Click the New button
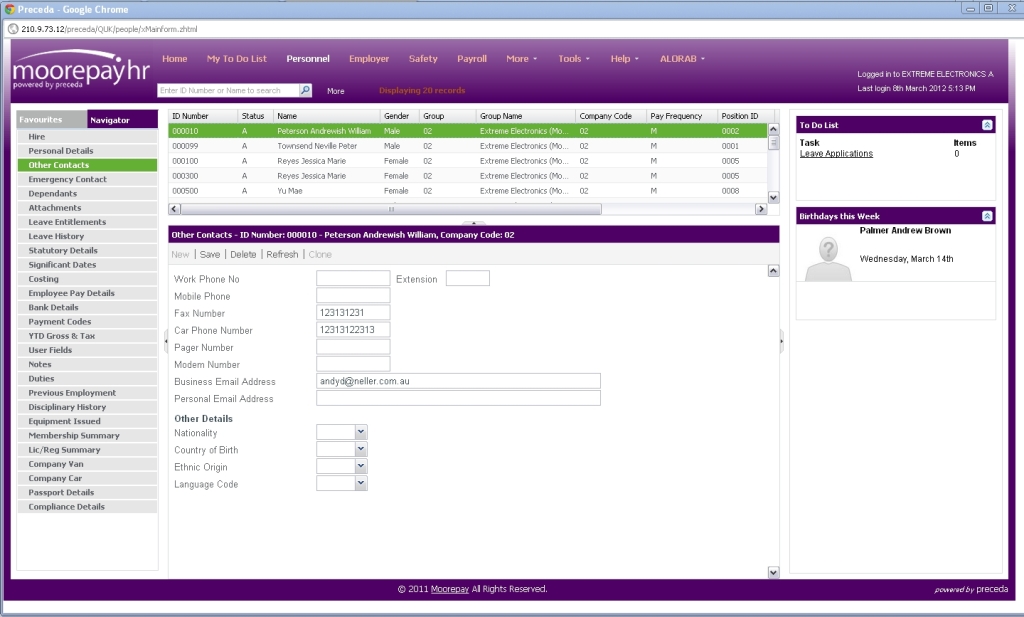Image resolution: width=1024 pixels, height=617 pixels. [x=180, y=255]
